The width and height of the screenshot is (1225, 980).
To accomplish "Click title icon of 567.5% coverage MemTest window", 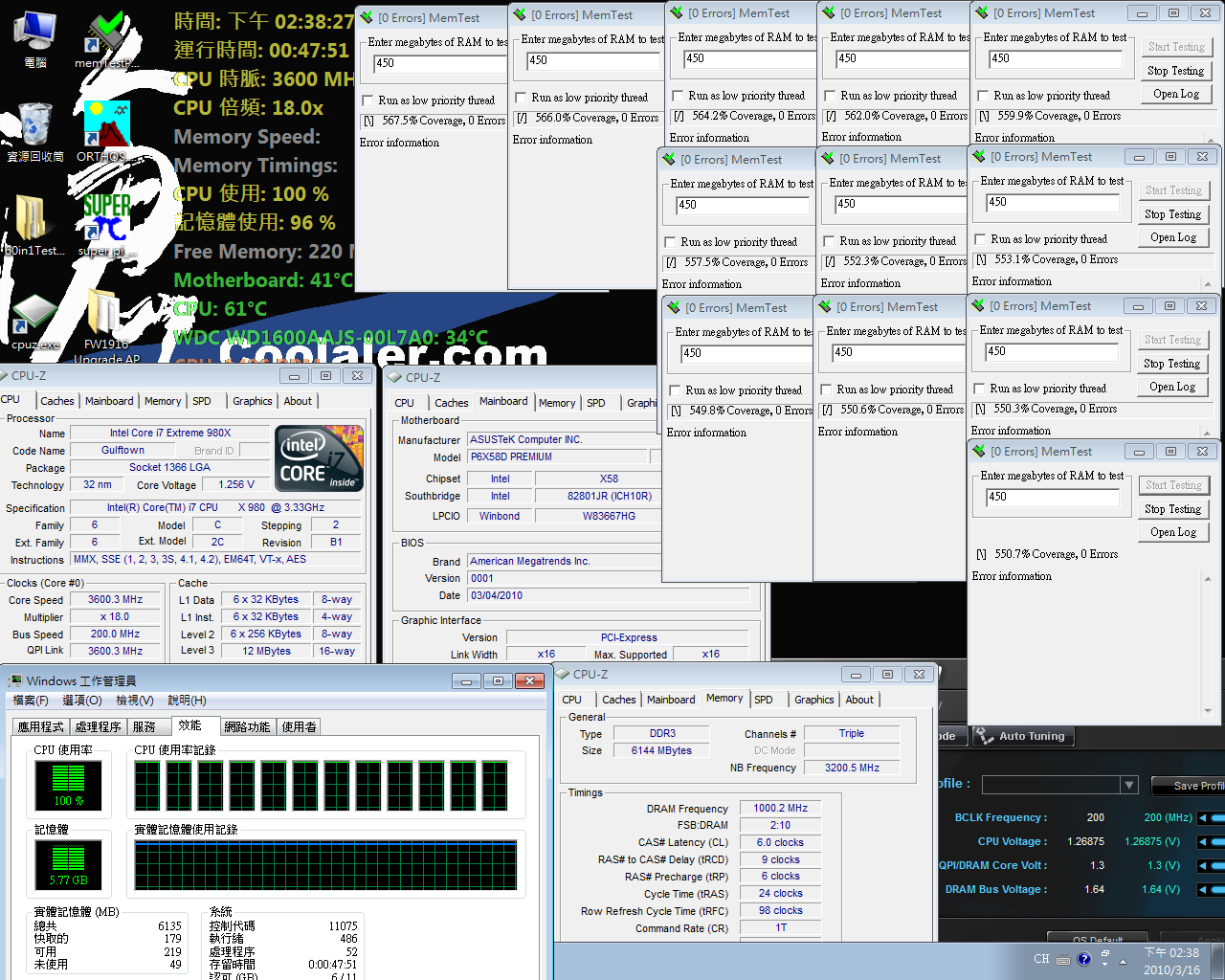I will click(366, 16).
